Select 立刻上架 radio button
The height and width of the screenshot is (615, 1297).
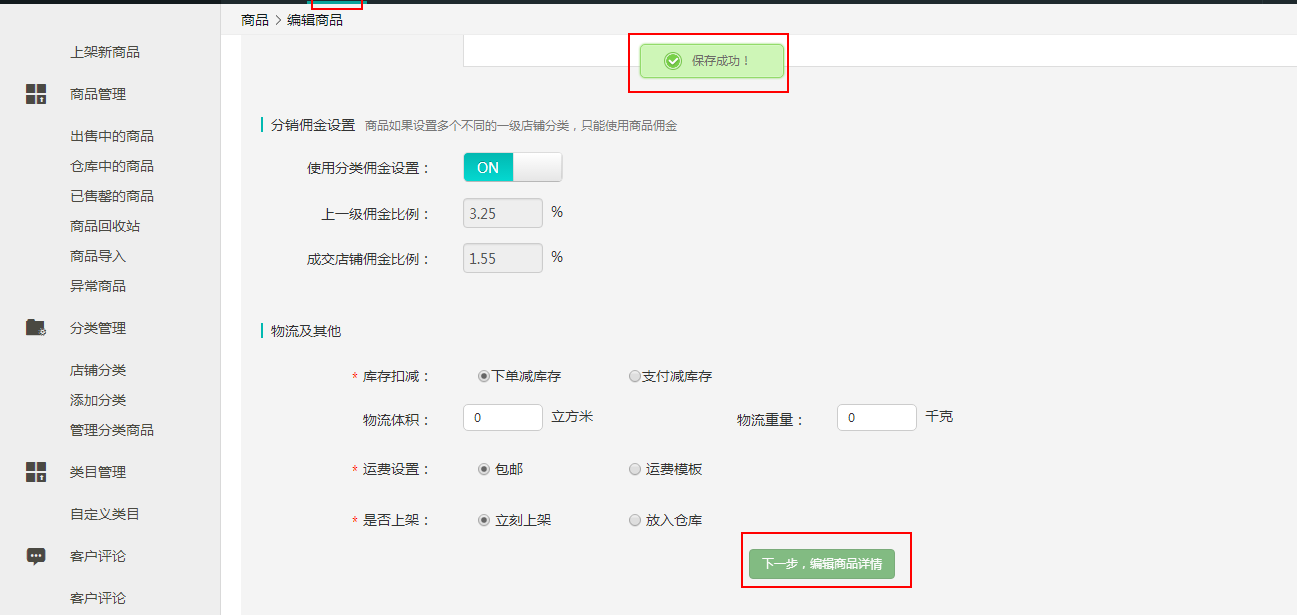click(x=484, y=520)
